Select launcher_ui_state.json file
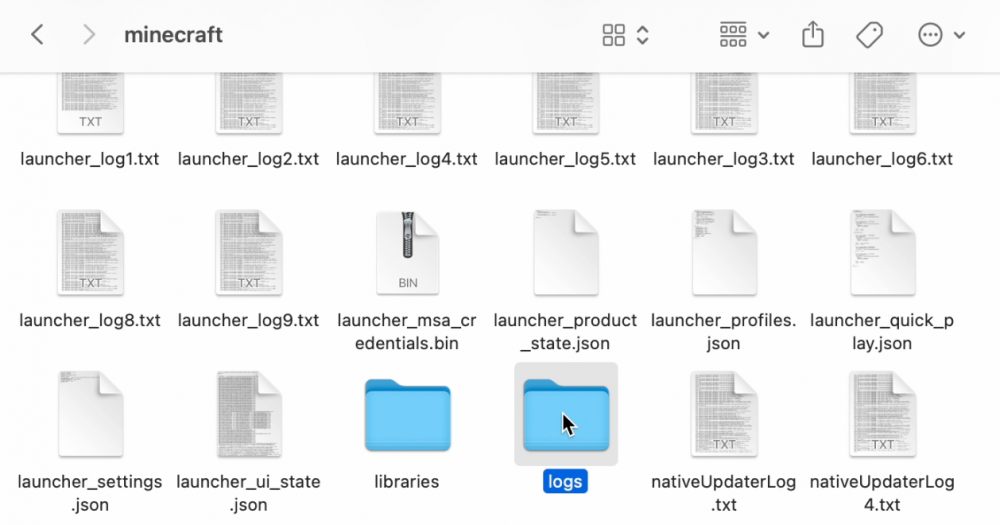 [249, 415]
